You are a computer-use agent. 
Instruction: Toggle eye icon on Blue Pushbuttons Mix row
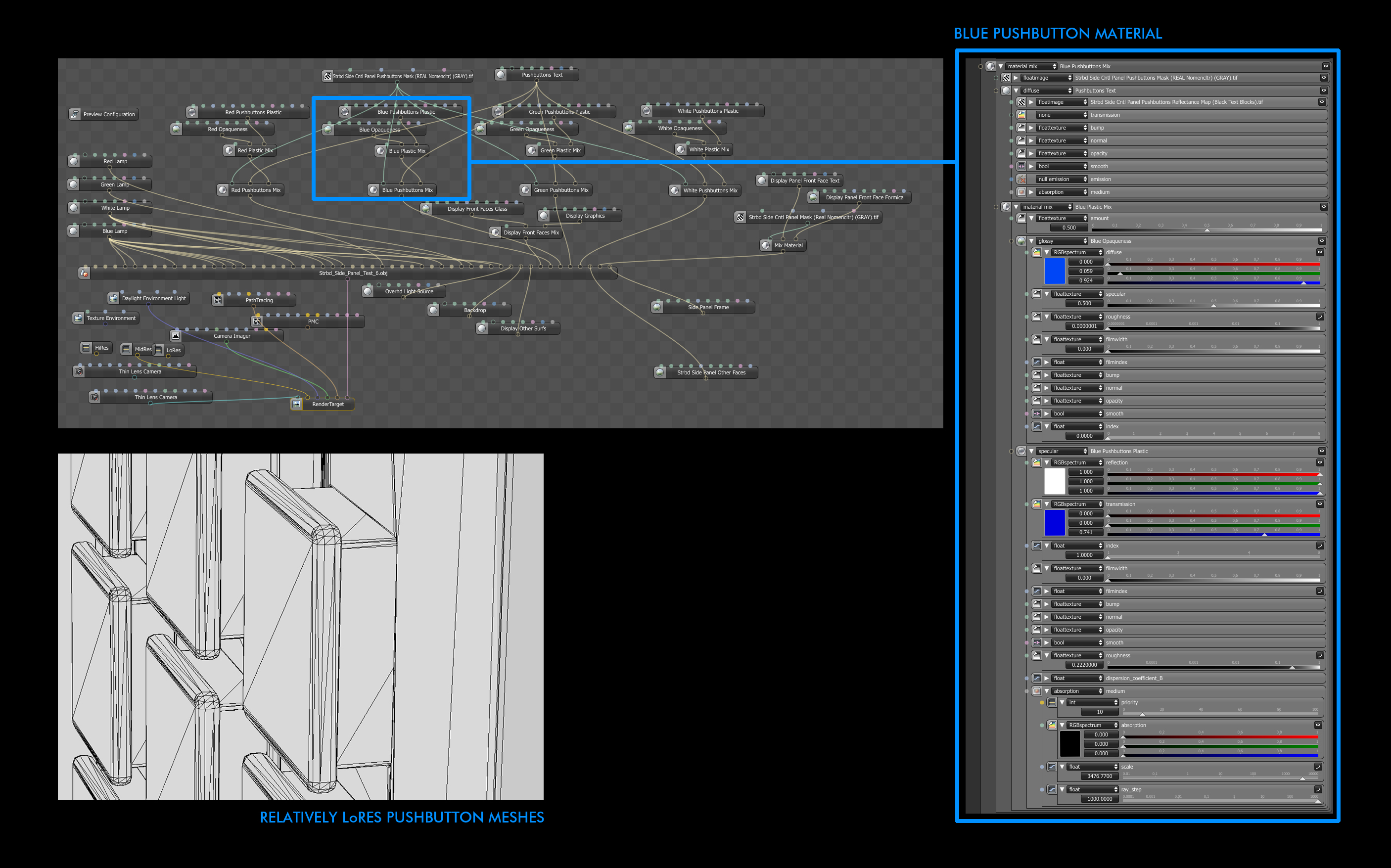coord(1326,67)
